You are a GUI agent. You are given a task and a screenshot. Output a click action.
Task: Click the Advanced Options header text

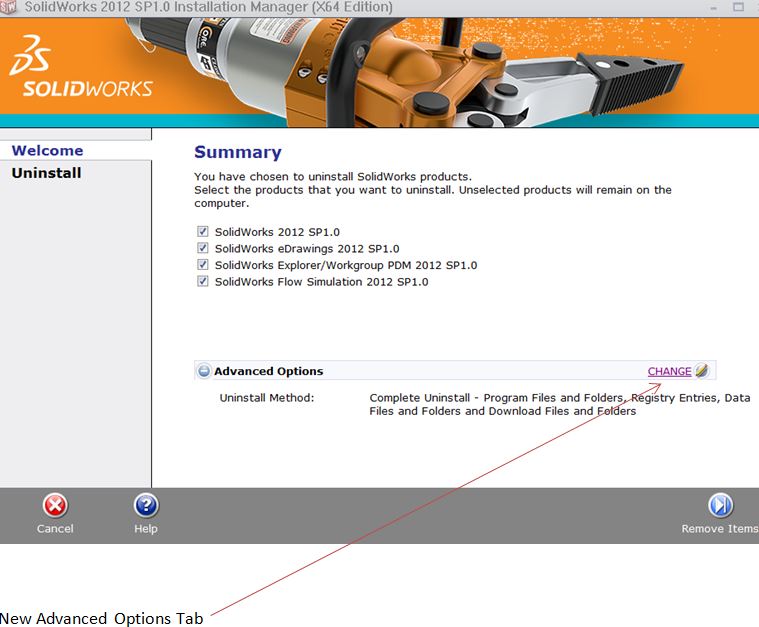268,371
